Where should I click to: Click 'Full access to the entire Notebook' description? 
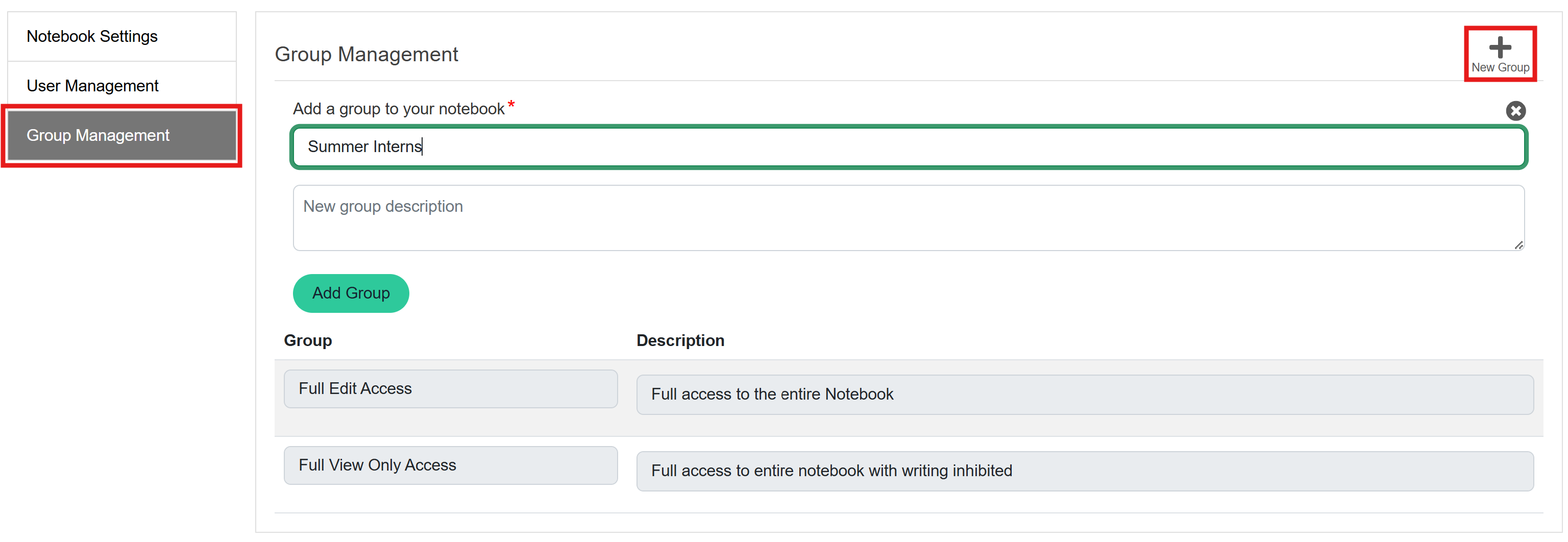tap(1084, 394)
